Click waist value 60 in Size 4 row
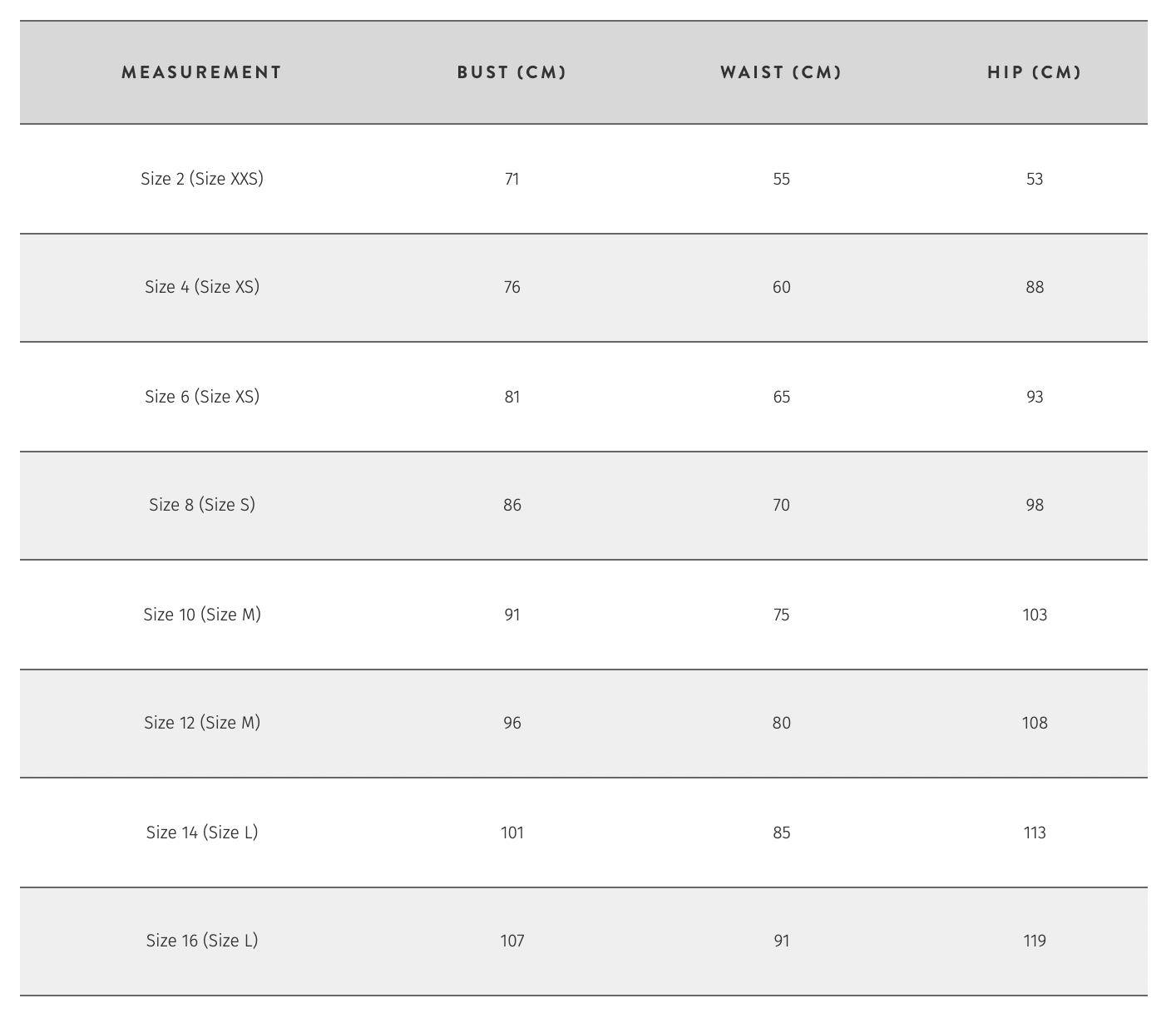This screenshot has width=1176, height=1013. (x=782, y=287)
